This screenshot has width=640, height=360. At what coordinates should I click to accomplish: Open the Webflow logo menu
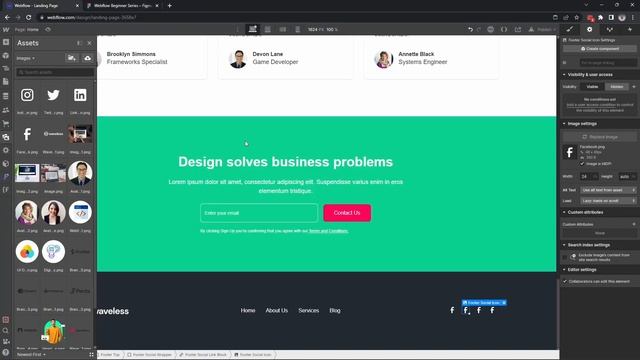6,29
